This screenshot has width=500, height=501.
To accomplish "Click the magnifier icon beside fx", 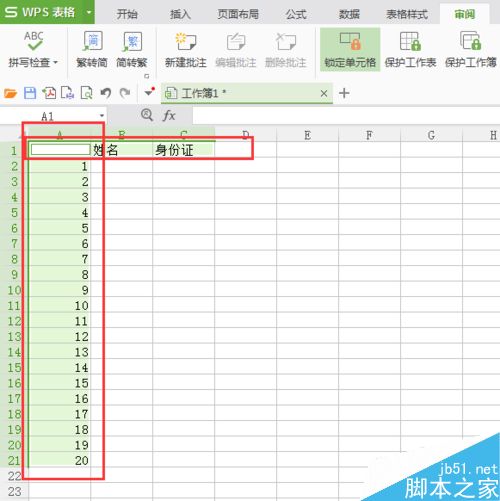I will pyautogui.click(x=147, y=115).
